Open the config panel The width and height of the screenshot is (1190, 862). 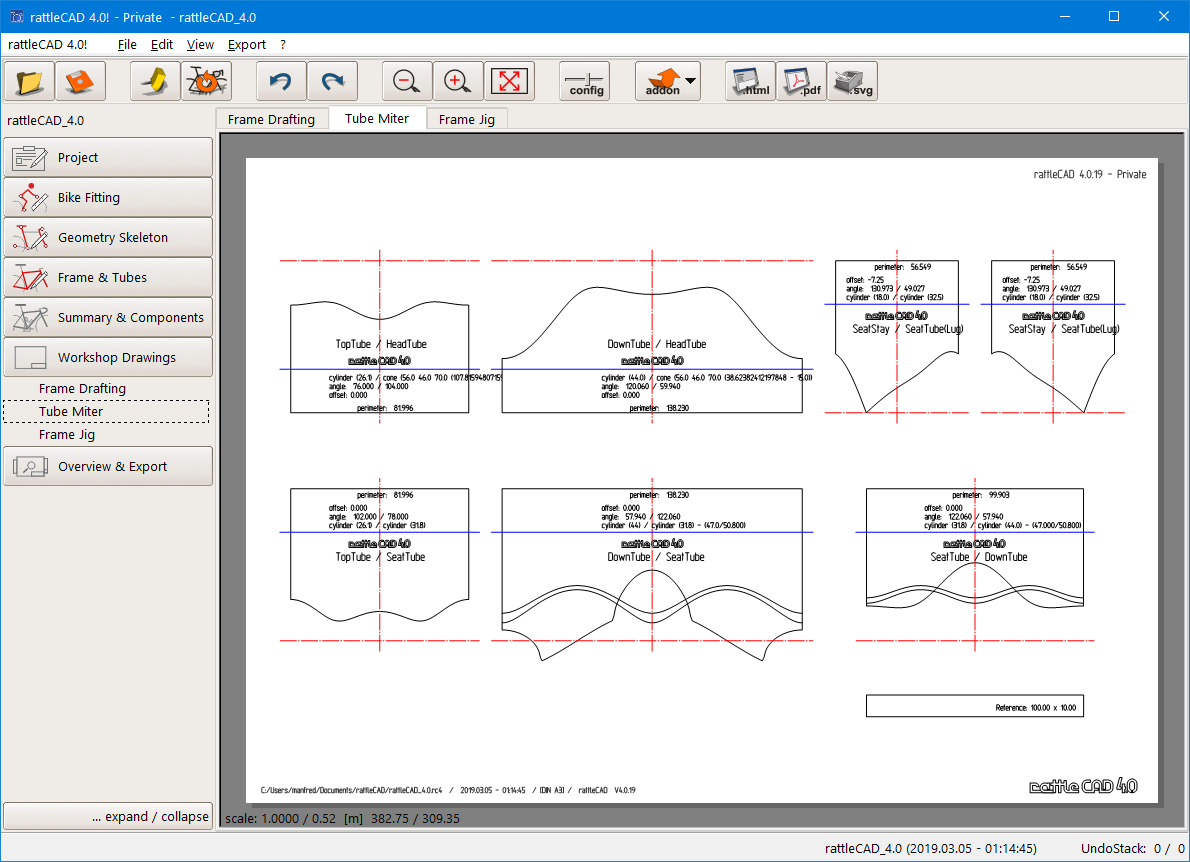(584, 81)
